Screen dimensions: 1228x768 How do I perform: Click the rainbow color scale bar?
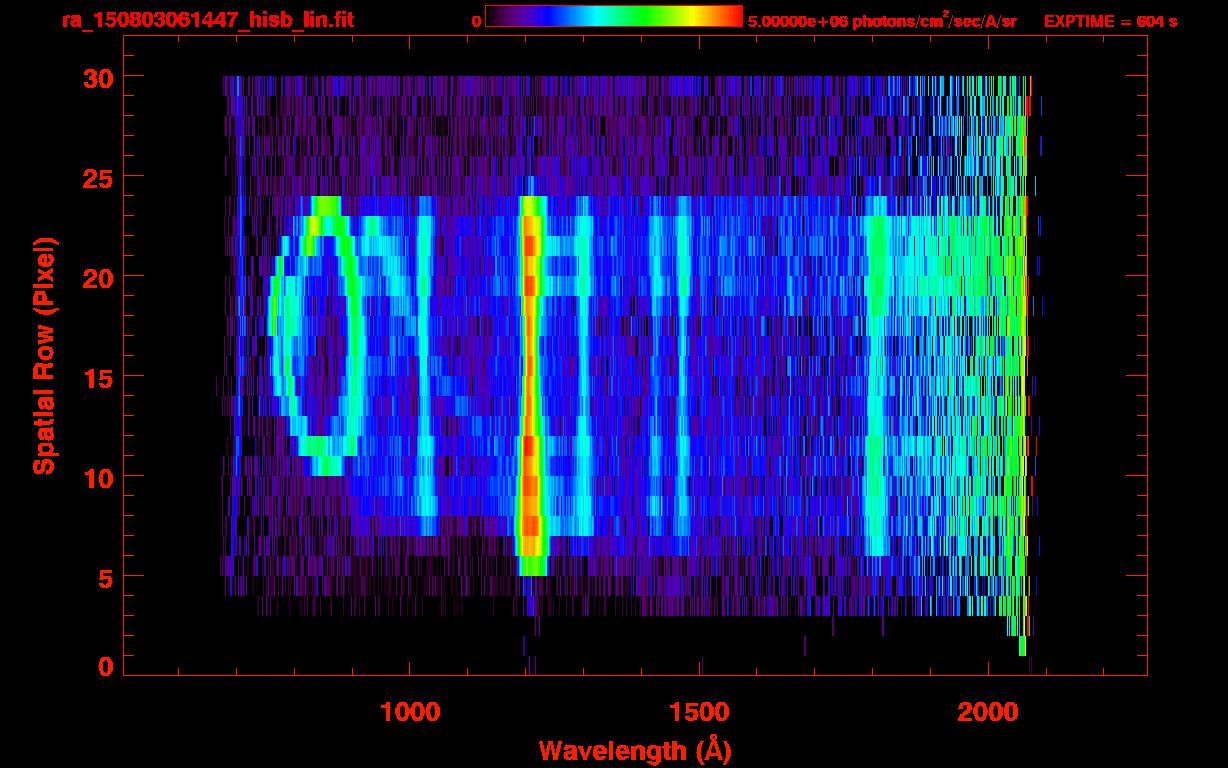pyautogui.click(x=614, y=17)
